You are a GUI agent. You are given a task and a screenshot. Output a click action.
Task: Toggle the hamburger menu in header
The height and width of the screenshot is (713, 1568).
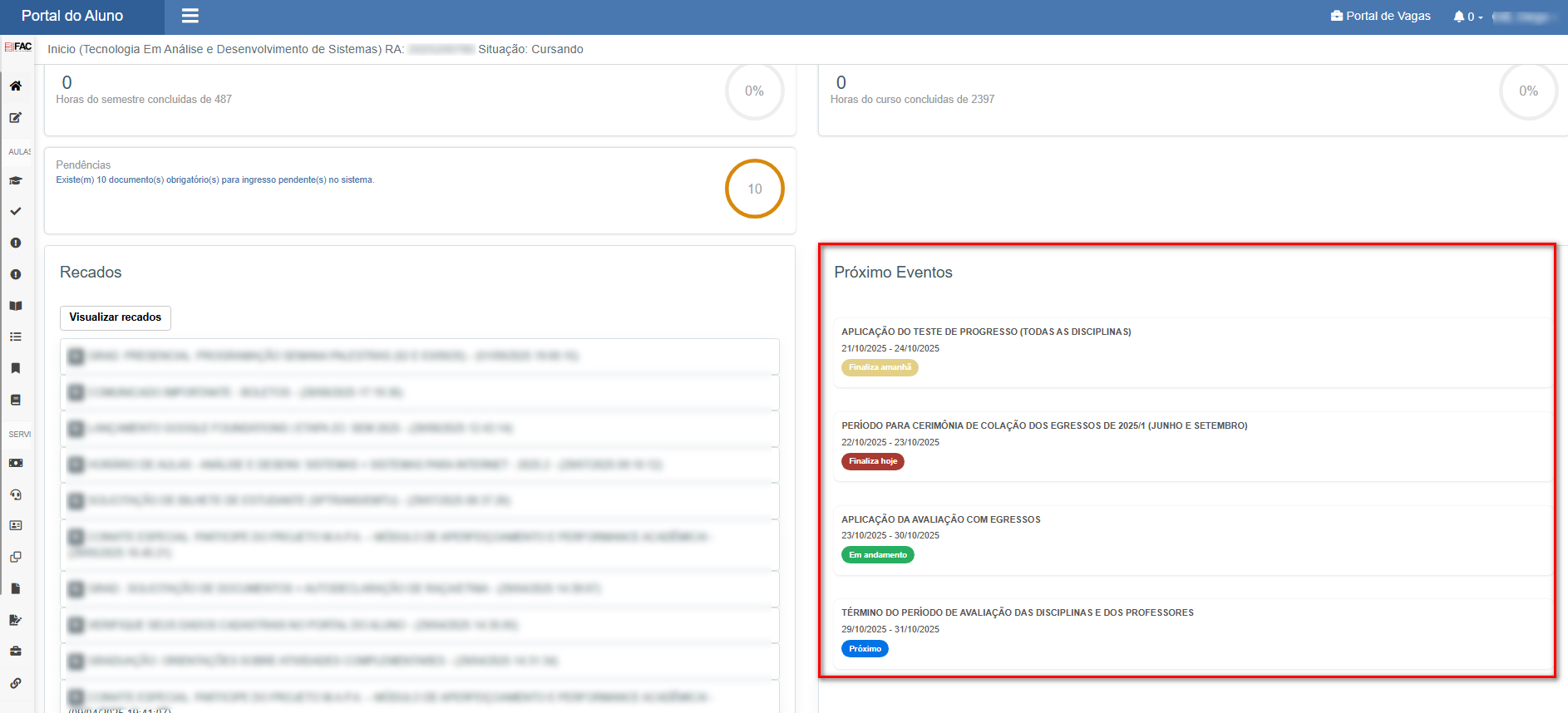(x=190, y=16)
